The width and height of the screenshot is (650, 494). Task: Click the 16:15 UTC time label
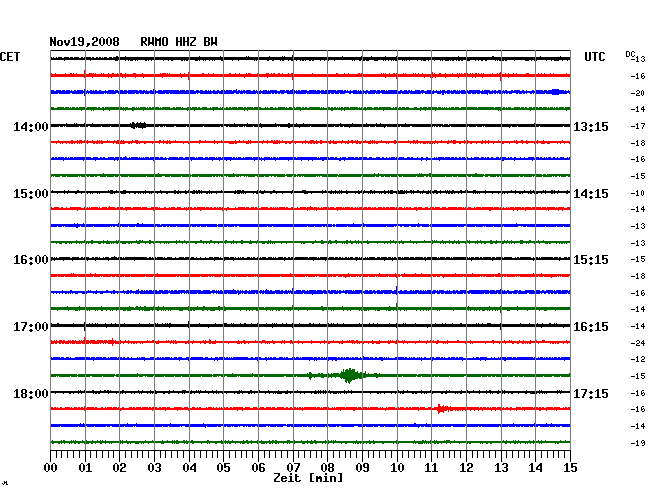591,327
